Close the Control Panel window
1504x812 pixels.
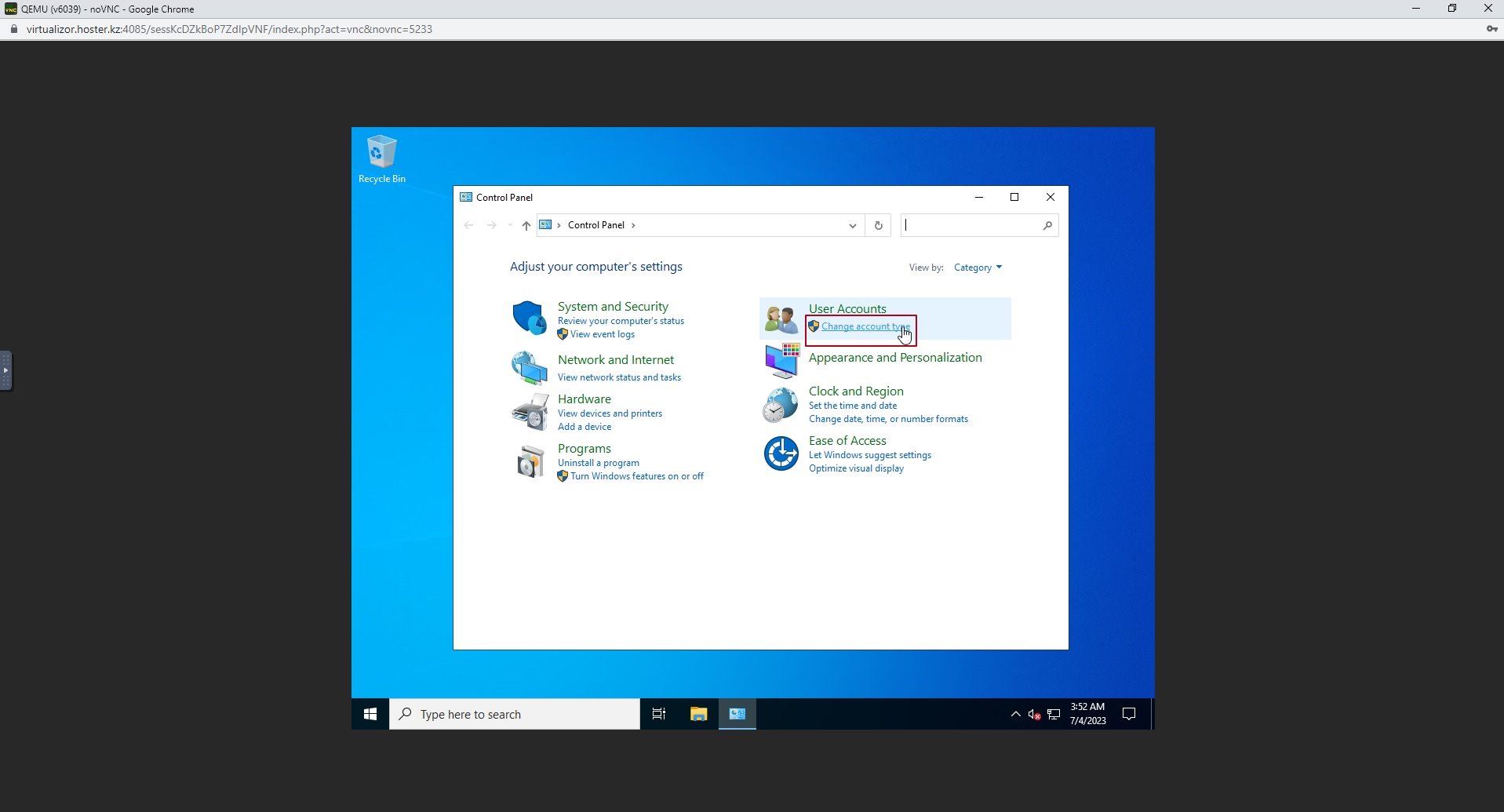coord(1051,198)
